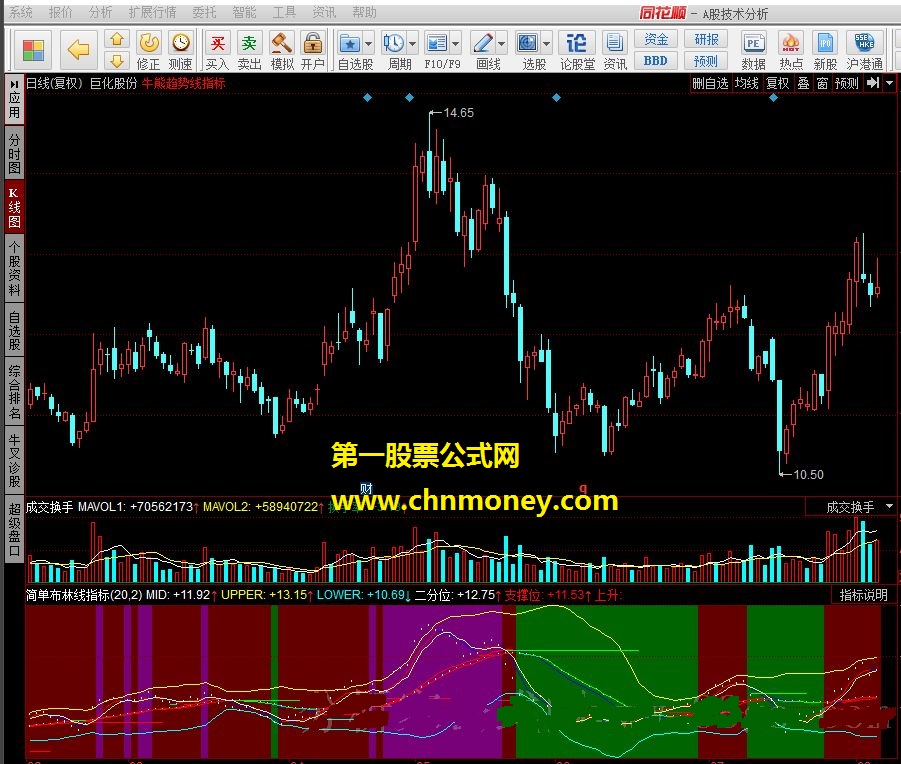Switch to the 个股资料 sidebar tab

point(14,268)
